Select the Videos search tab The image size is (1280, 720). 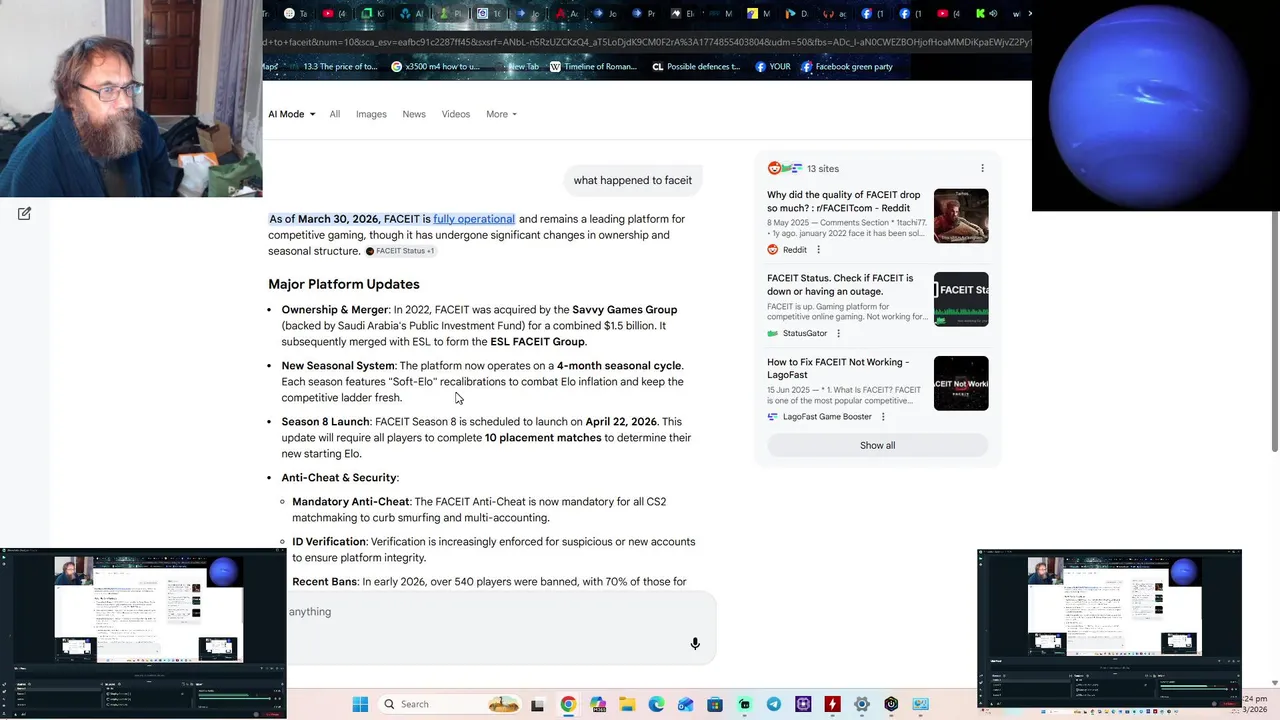coord(456,114)
